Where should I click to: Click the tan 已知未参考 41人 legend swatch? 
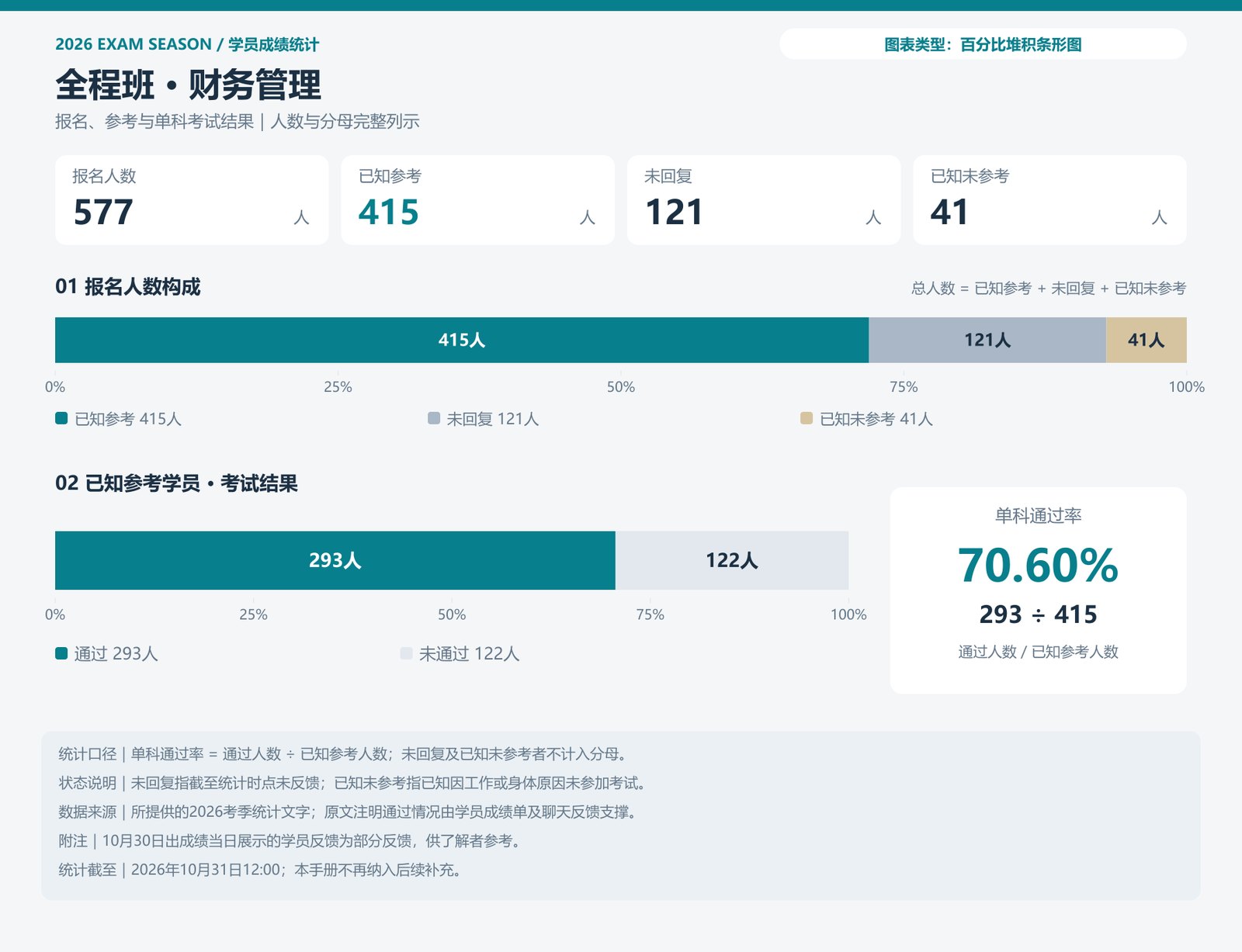click(807, 418)
